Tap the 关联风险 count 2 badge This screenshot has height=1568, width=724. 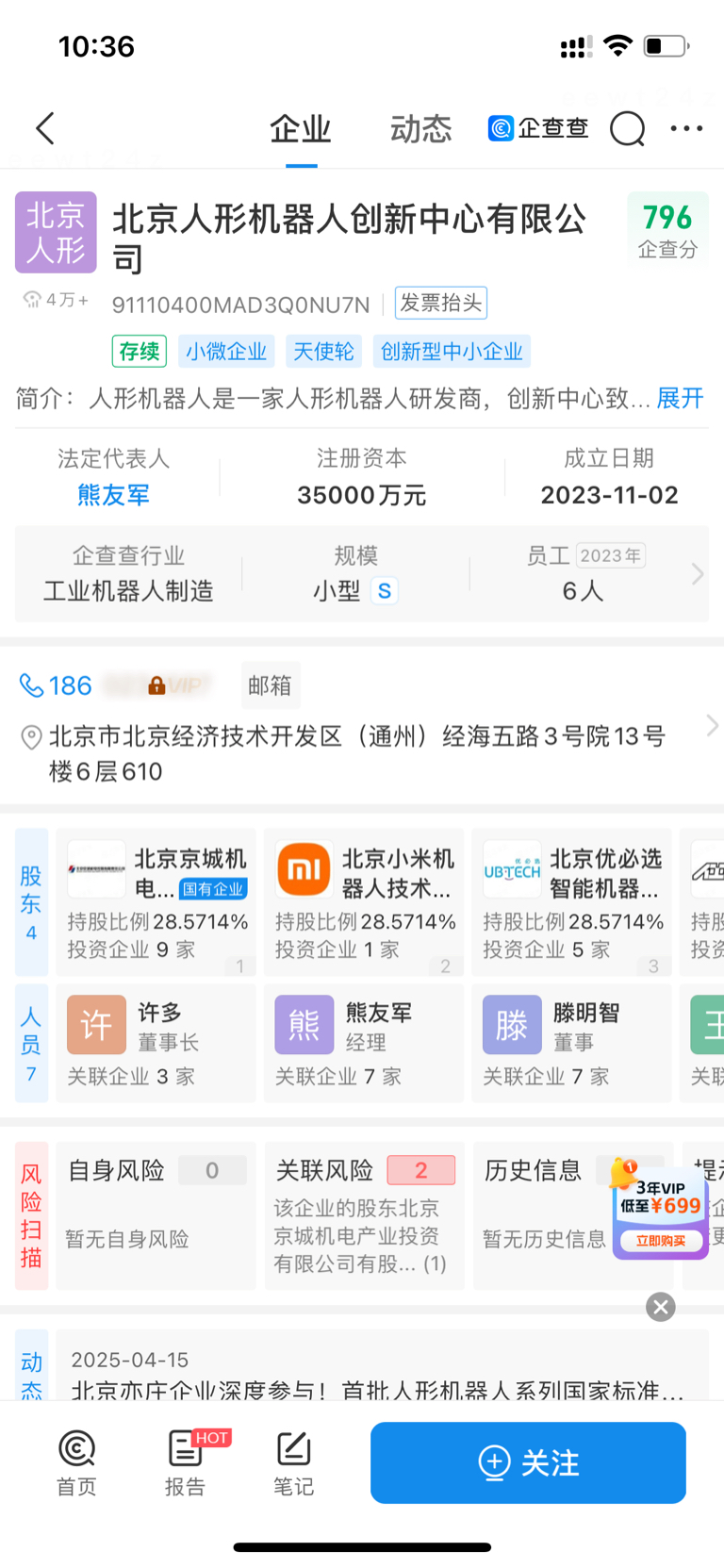pyautogui.click(x=421, y=1170)
